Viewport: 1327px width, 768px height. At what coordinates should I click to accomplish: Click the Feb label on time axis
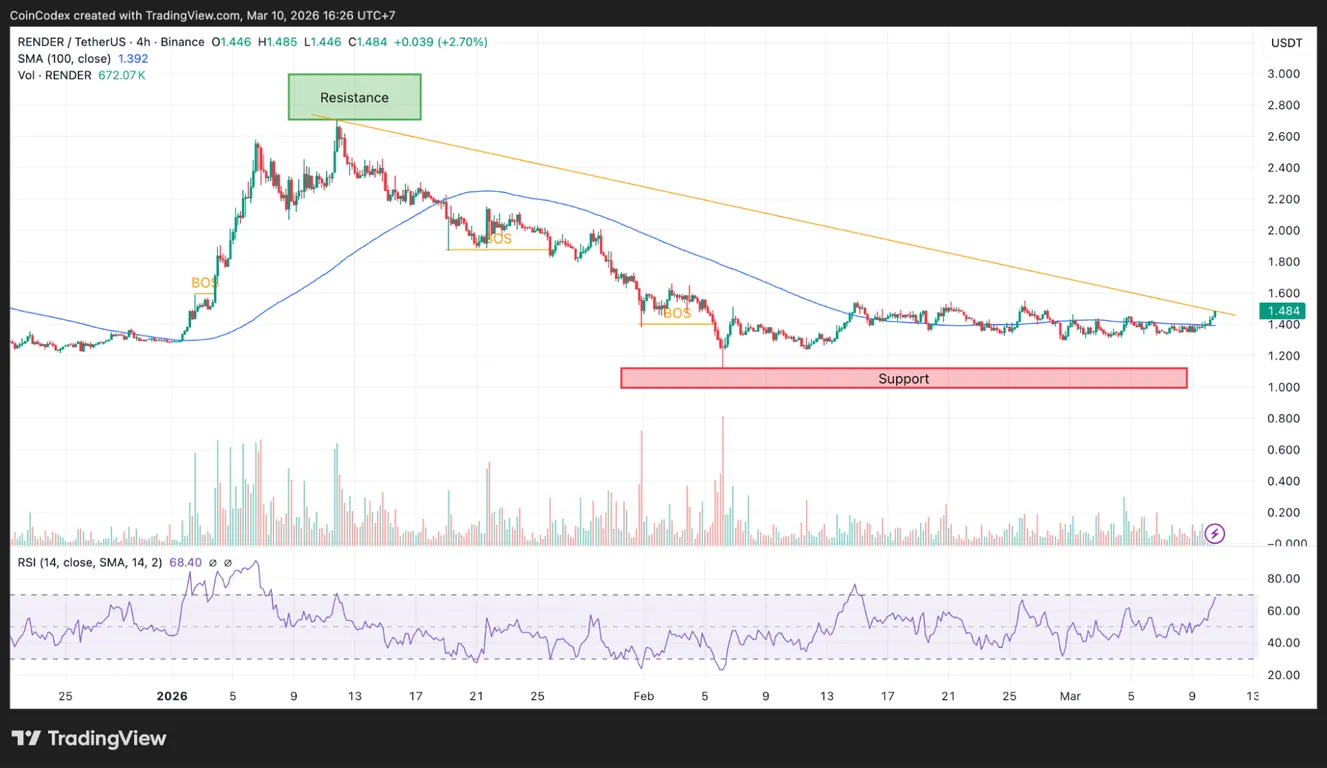click(643, 696)
